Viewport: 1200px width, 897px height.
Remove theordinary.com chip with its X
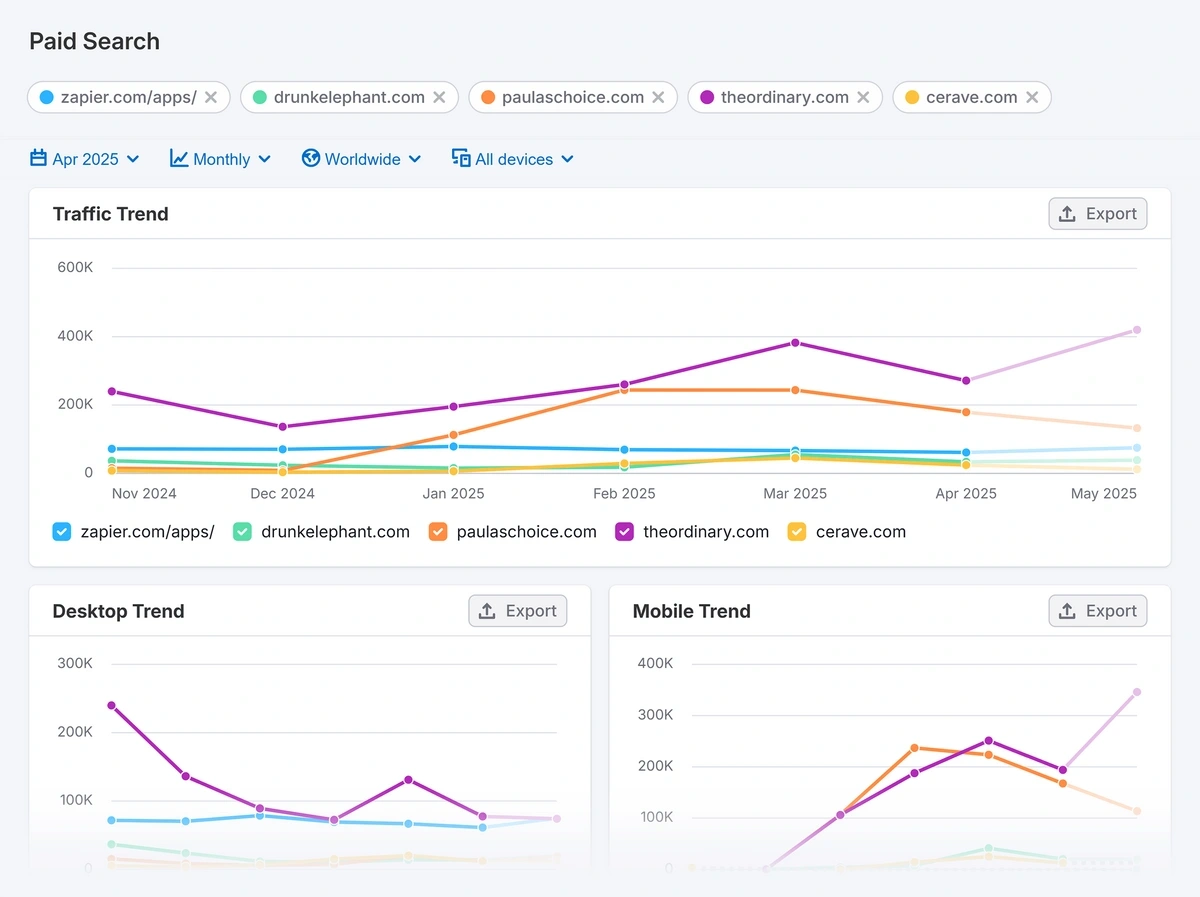pyautogui.click(x=863, y=97)
